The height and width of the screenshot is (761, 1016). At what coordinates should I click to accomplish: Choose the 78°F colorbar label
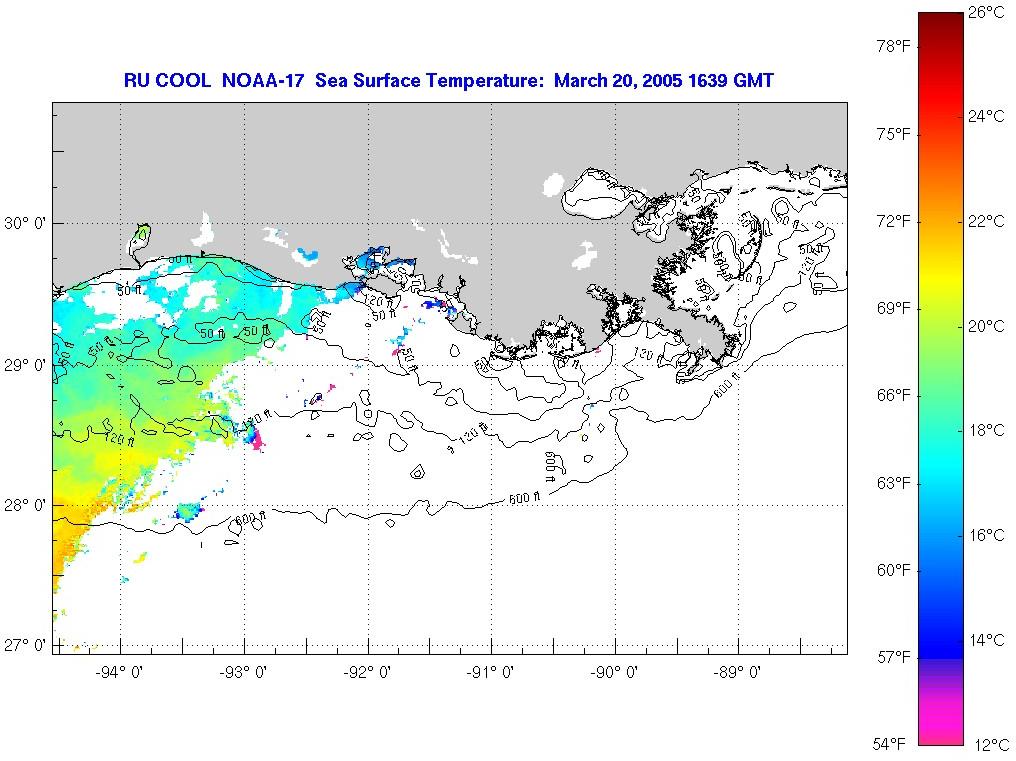pyautogui.click(x=894, y=47)
